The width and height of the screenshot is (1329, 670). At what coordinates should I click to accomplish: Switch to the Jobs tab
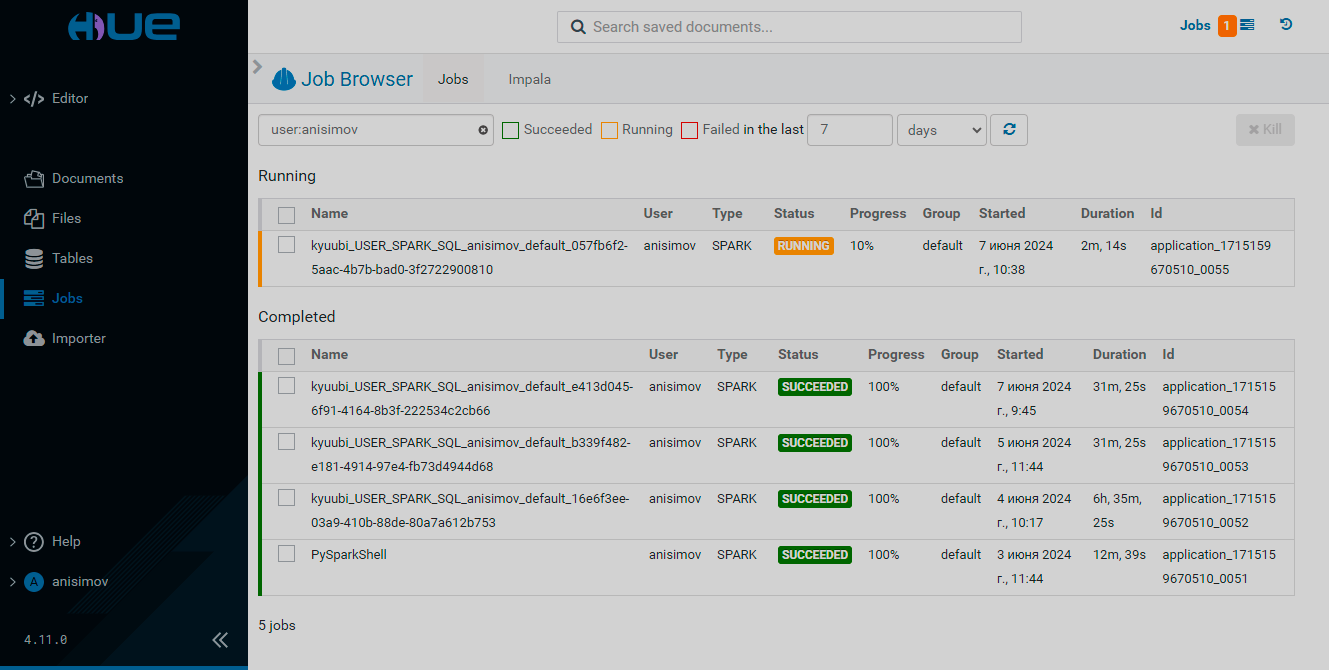click(453, 79)
